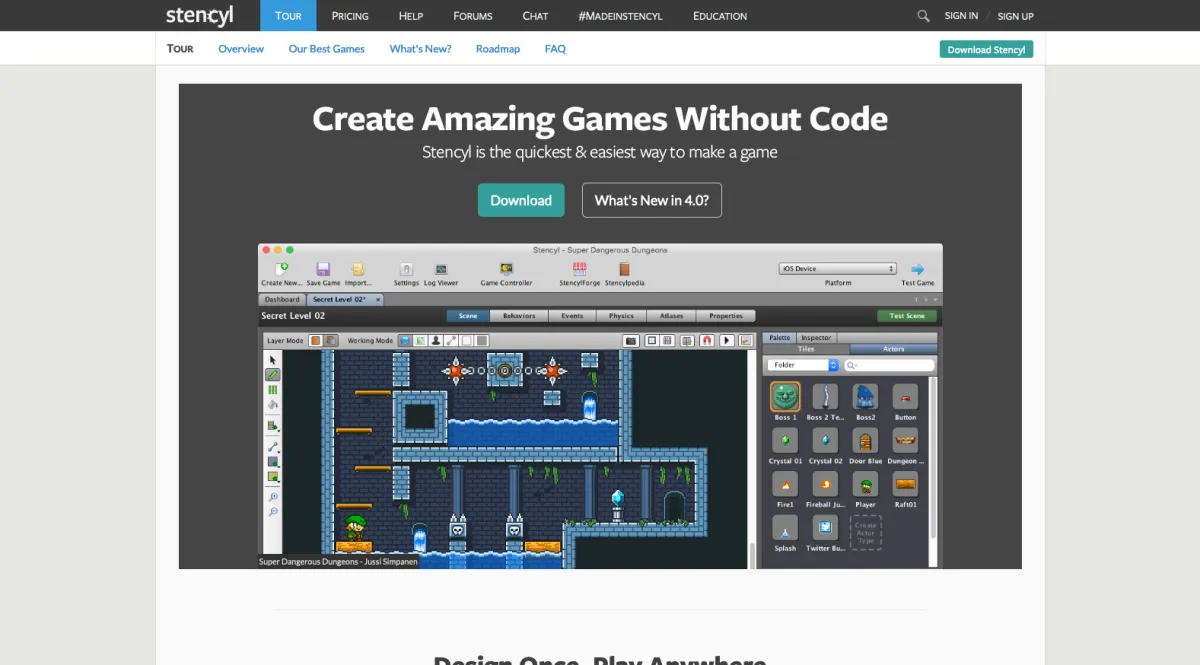
Task: Click the Import icon in Stencyl toolbar
Action: tap(358, 269)
